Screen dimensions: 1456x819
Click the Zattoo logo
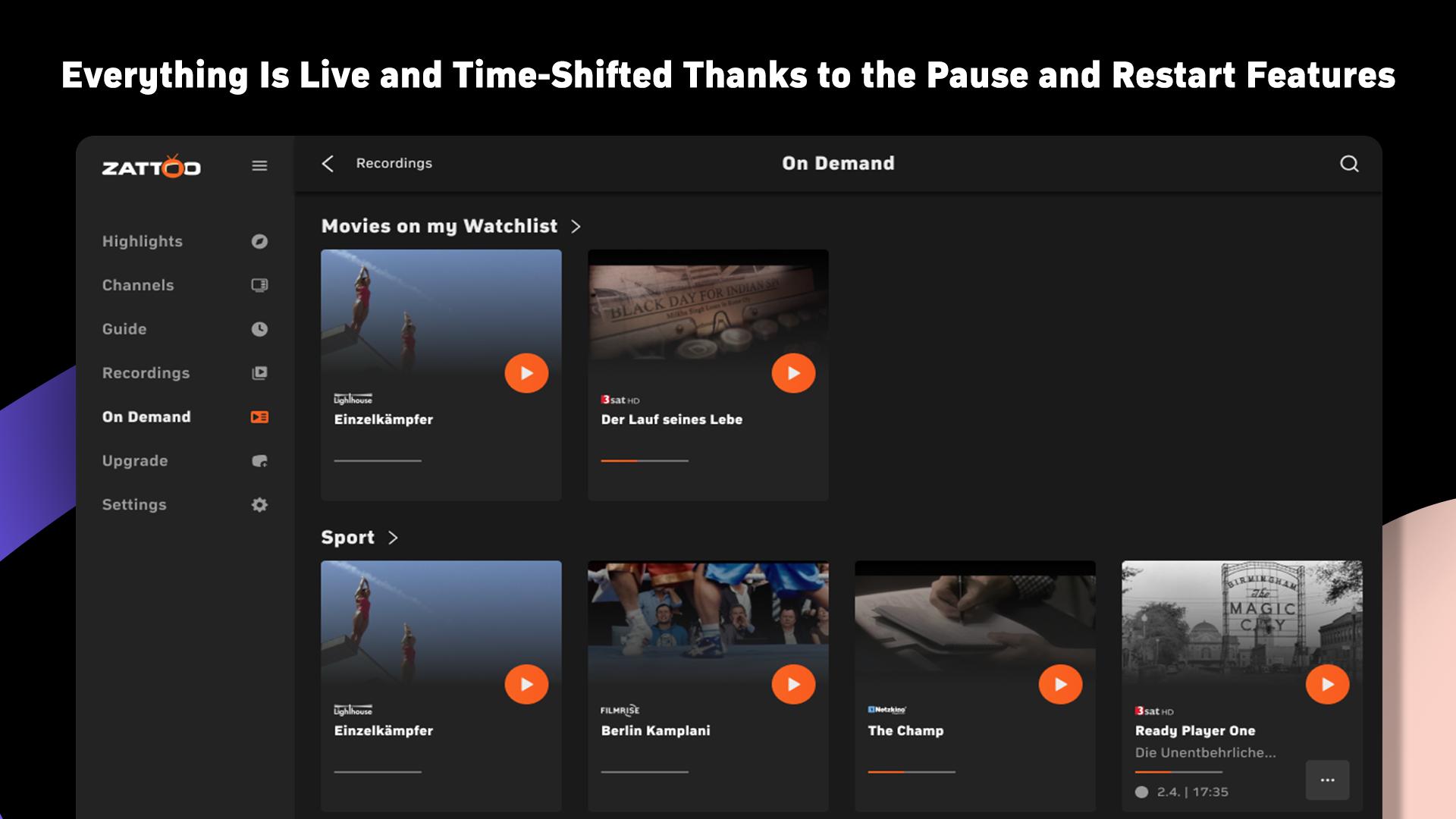coord(152,166)
